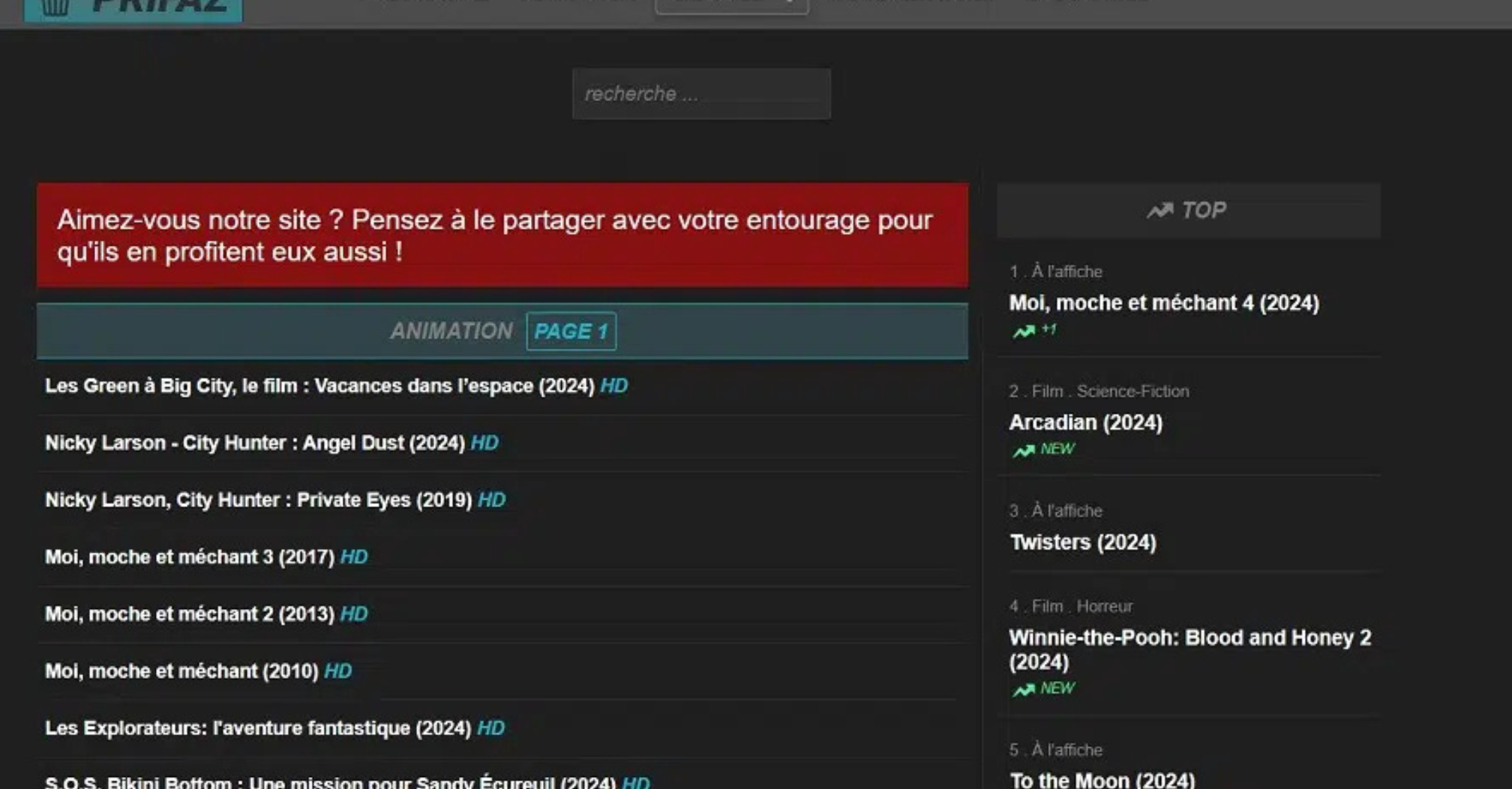Click the green trend arrow under Moi, moche et méchant 4
The height and width of the screenshot is (789, 1512).
pos(1024,331)
